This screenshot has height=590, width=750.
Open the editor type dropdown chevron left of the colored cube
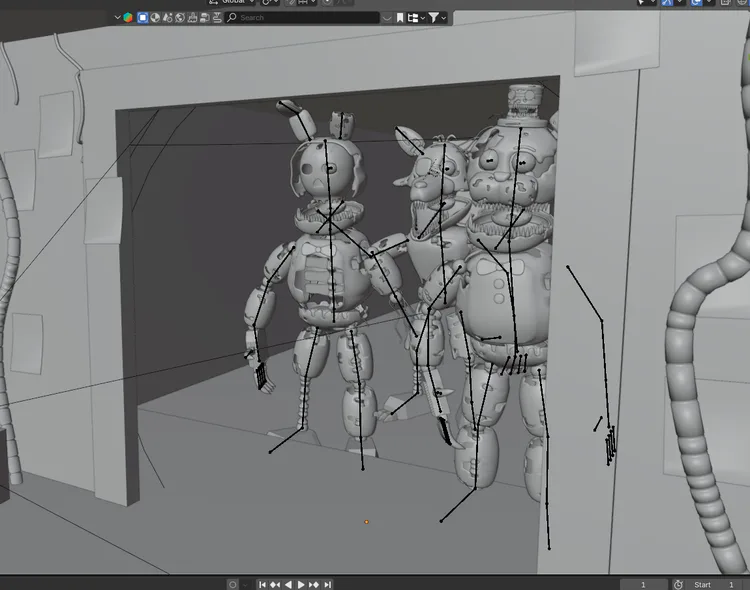point(117,18)
